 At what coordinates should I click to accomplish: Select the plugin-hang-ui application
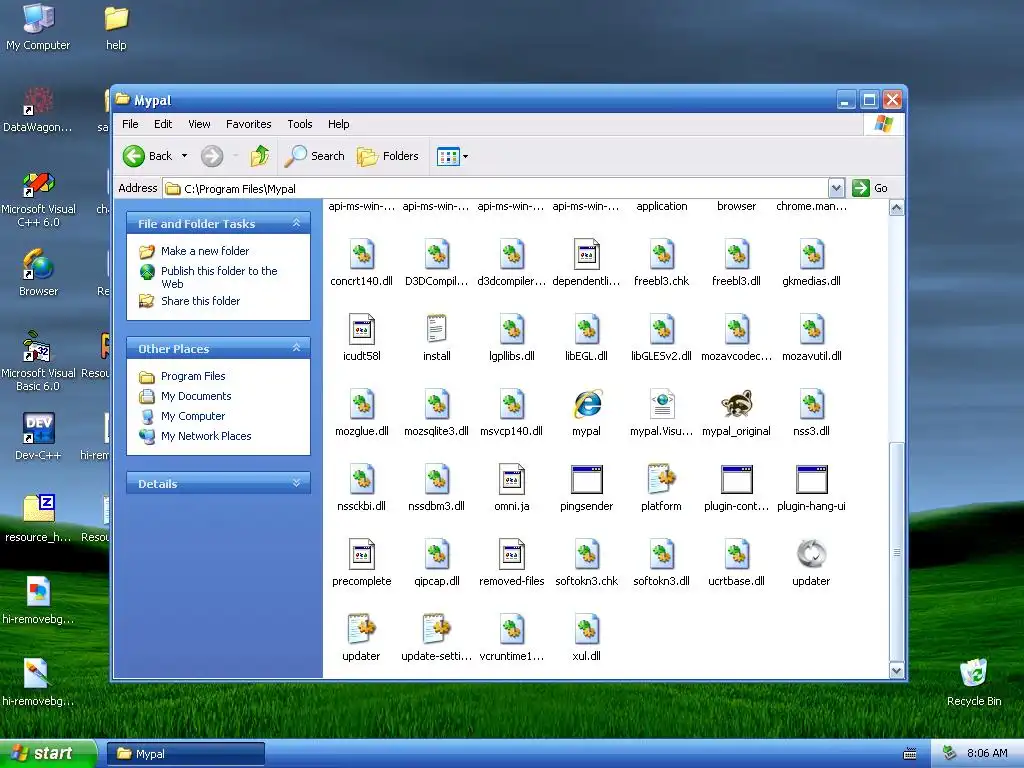811,488
